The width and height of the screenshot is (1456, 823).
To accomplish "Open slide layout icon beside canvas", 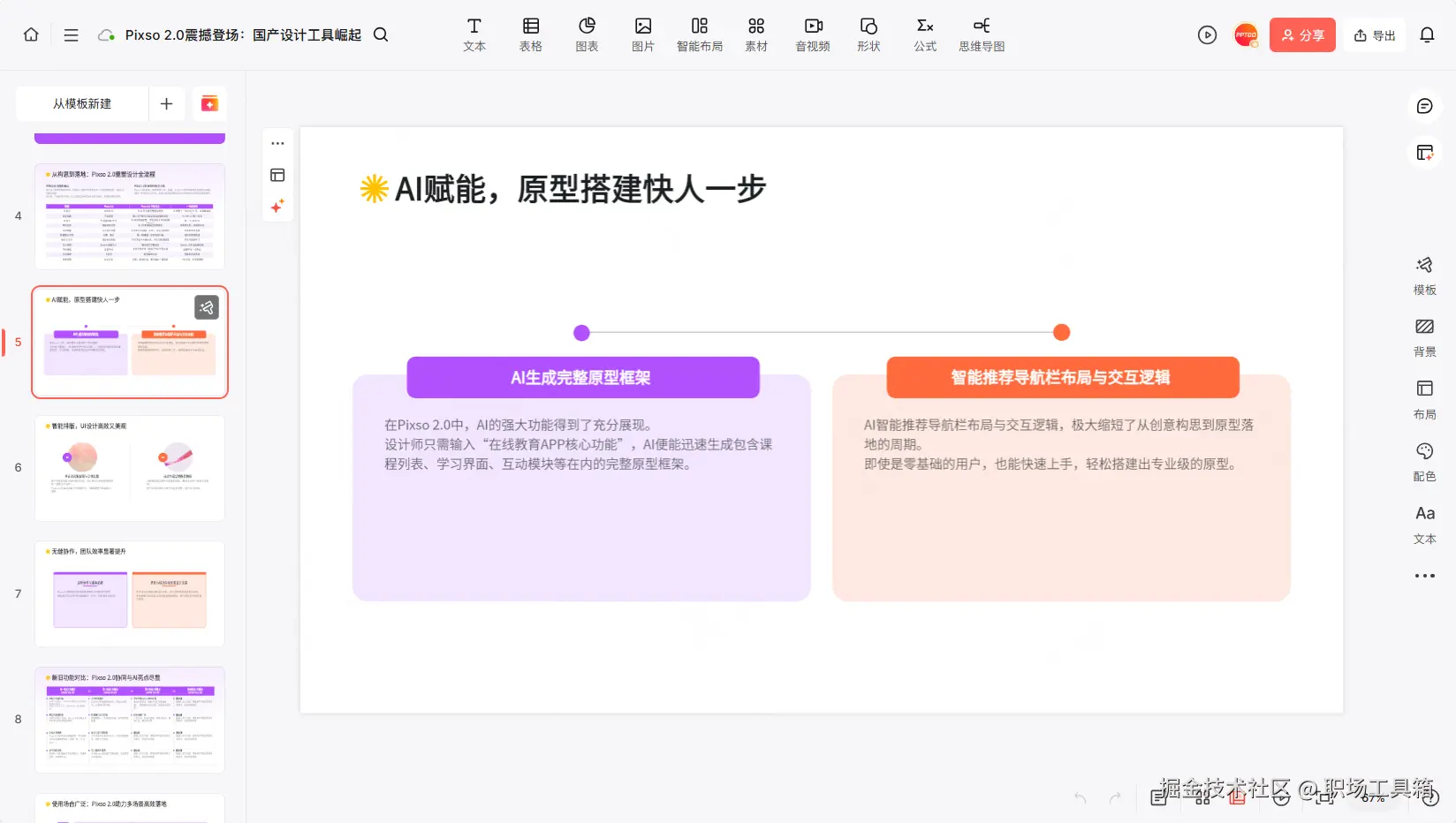I will coord(277,175).
